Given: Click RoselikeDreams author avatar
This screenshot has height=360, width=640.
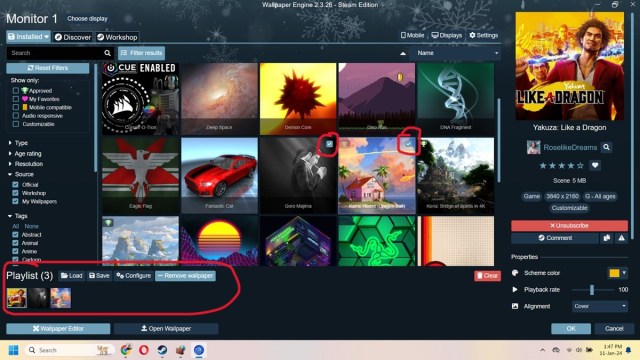Looking at the screenshot, I should (x=533, y=147).
